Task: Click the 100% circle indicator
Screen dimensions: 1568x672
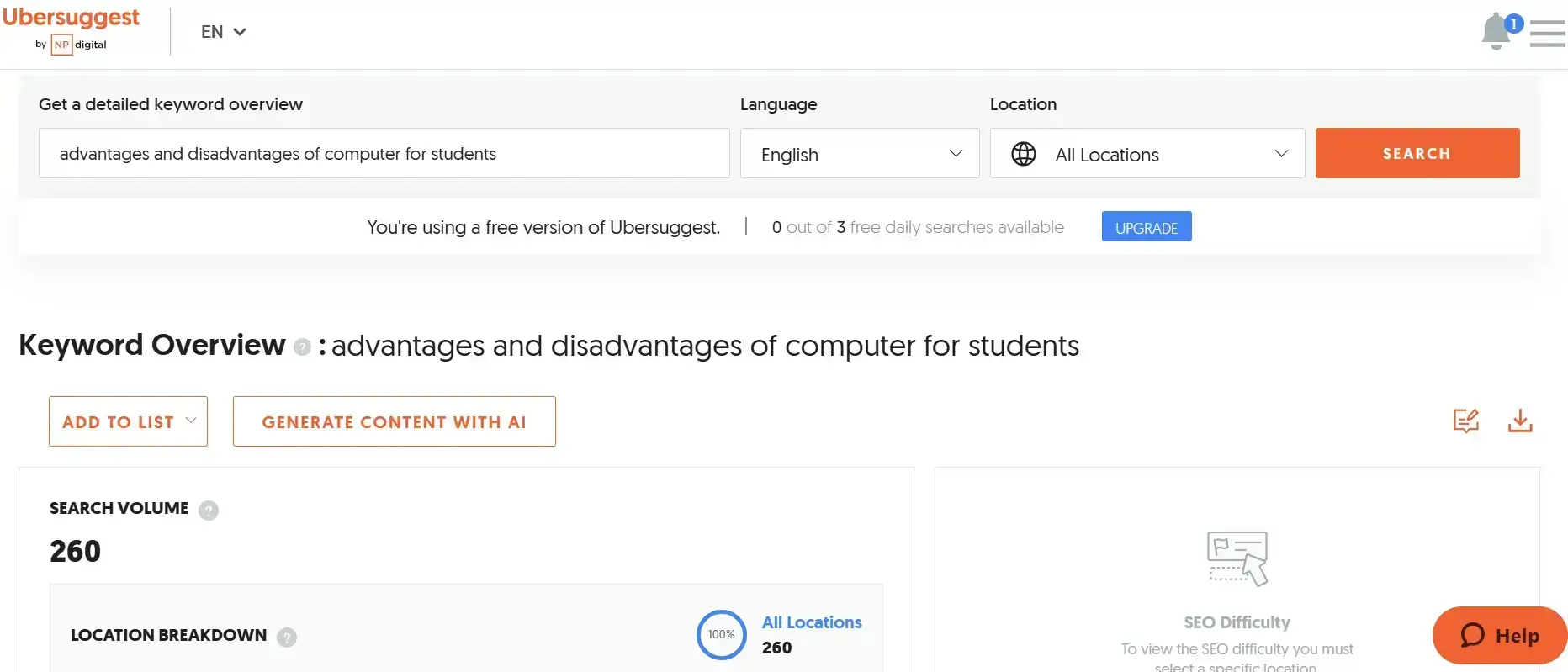Action: click(x=722, y=634)
